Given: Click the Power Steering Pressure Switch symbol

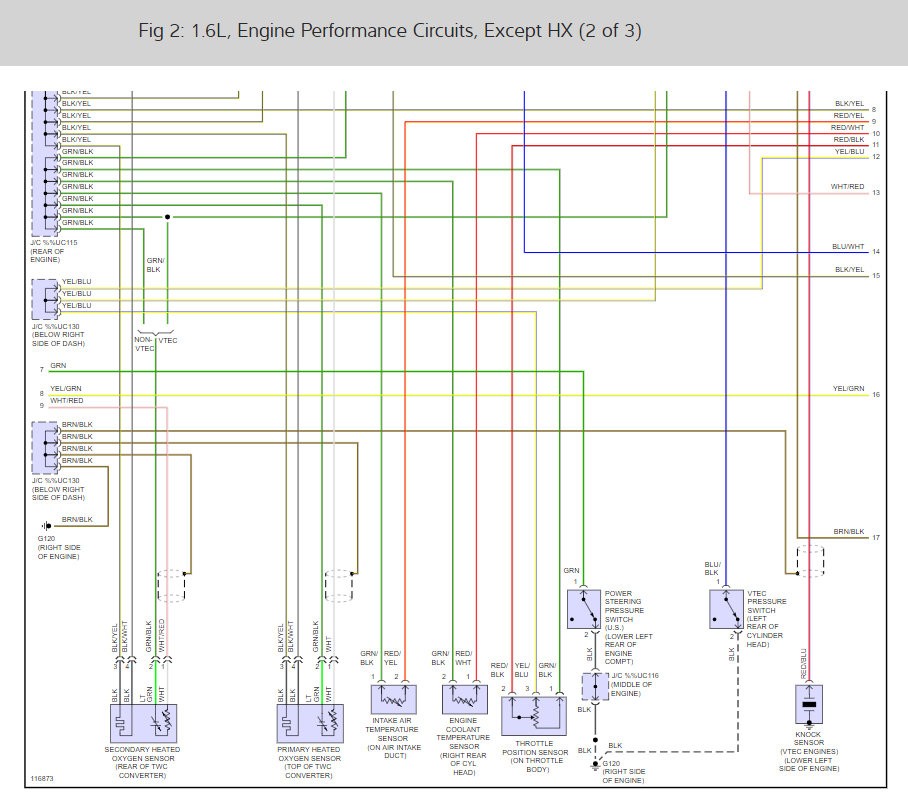Looking at the screenshot, I should (x=583, y=609).
